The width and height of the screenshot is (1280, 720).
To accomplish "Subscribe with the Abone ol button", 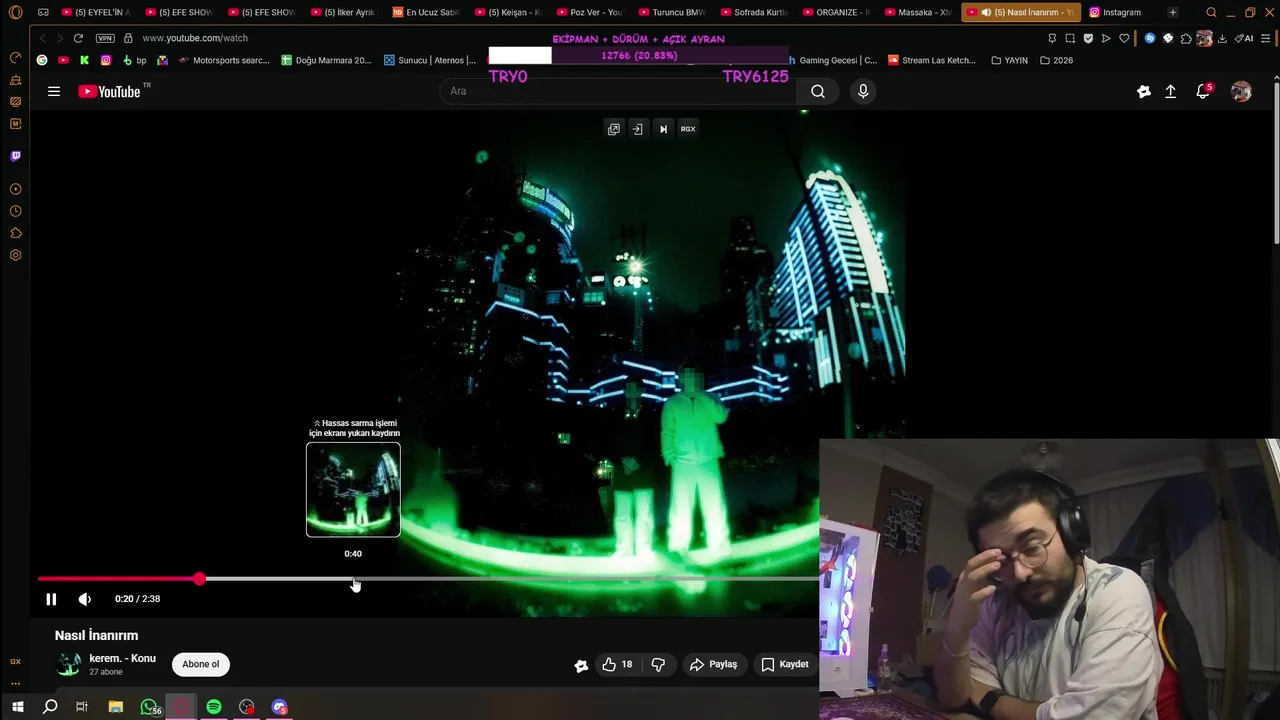I will [x=200, y=664].
